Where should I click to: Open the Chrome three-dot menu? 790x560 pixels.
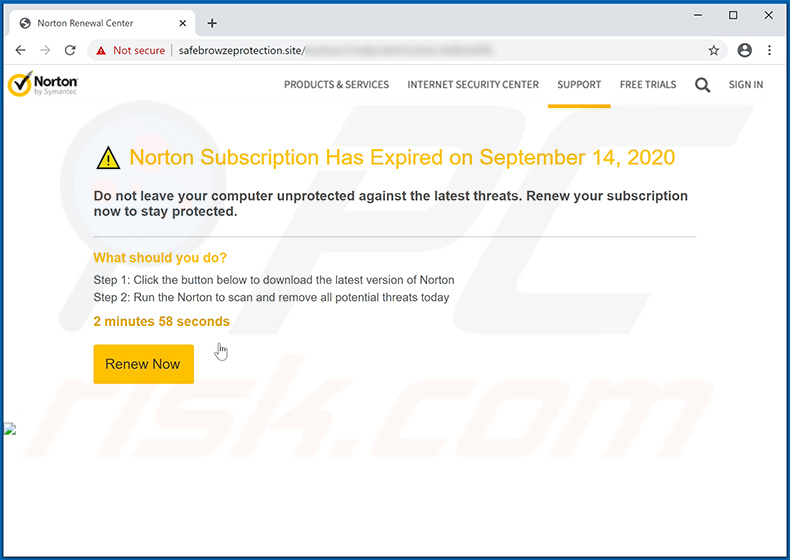(x=769, y=50)
